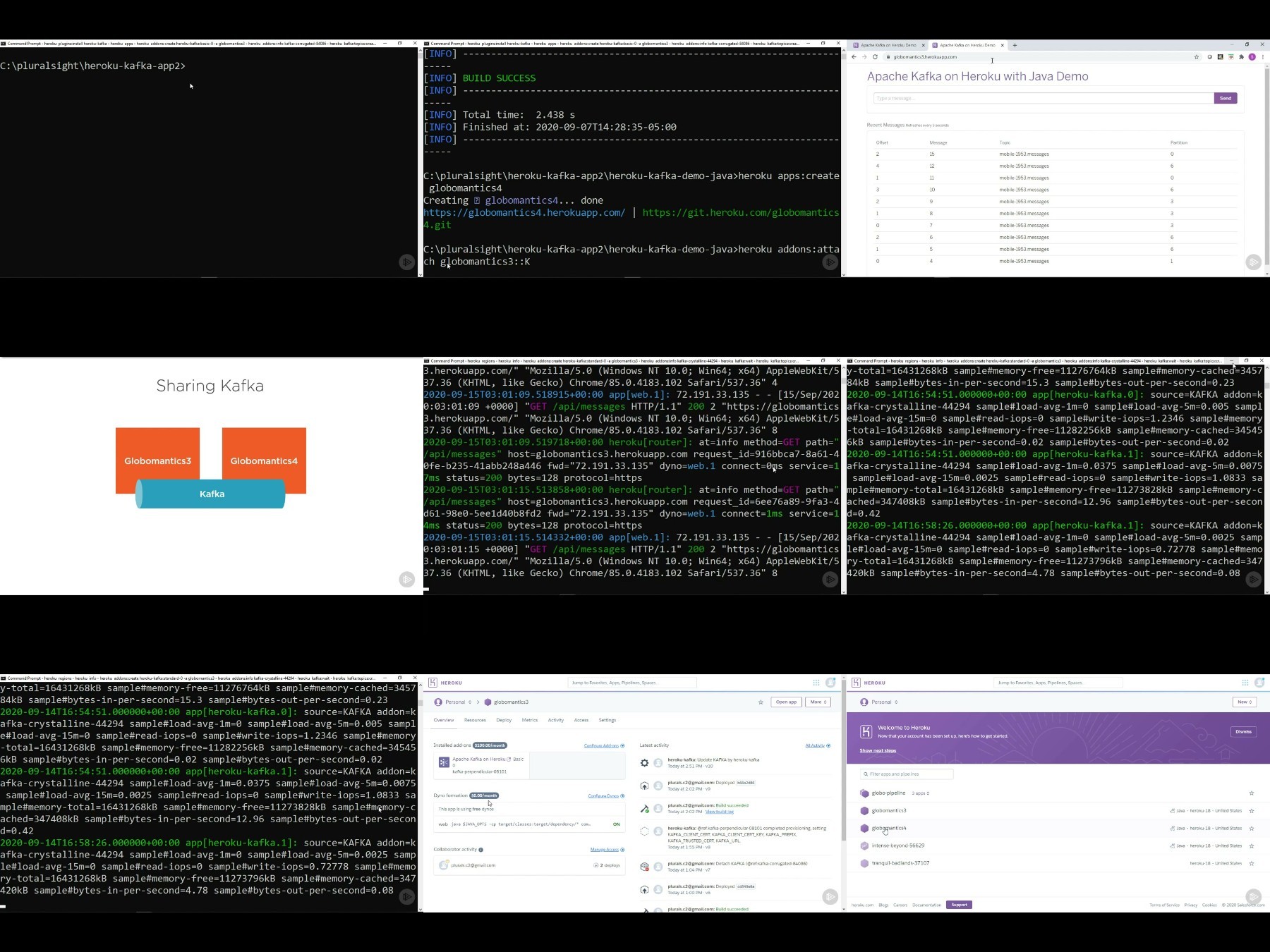The width and height of the screenshot is (1270, 952).
Task: Open the app grid icon on apps list page
Action: pos(1245,683)
